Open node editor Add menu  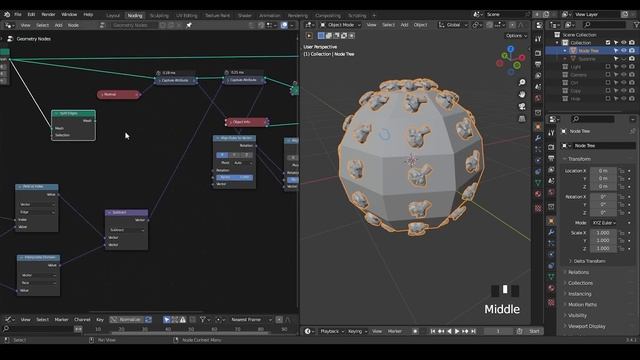pyautogui.click(x=58, y=25)
